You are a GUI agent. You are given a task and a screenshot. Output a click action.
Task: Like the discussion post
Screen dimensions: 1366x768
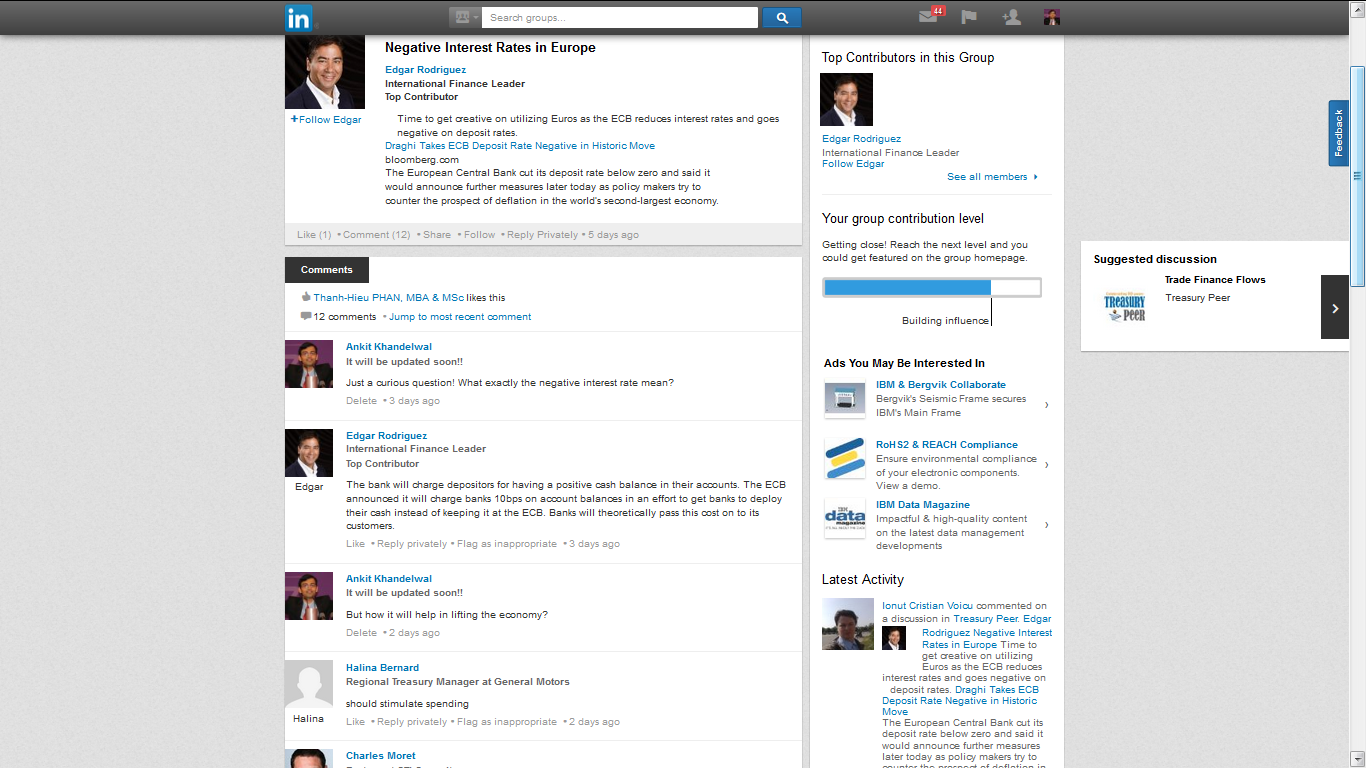tap(314, 235)
